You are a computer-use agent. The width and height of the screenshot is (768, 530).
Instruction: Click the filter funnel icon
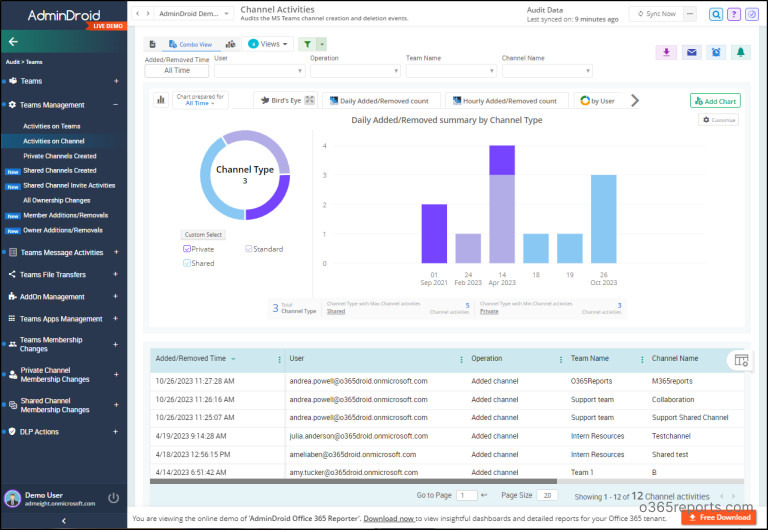click(307, 44)
